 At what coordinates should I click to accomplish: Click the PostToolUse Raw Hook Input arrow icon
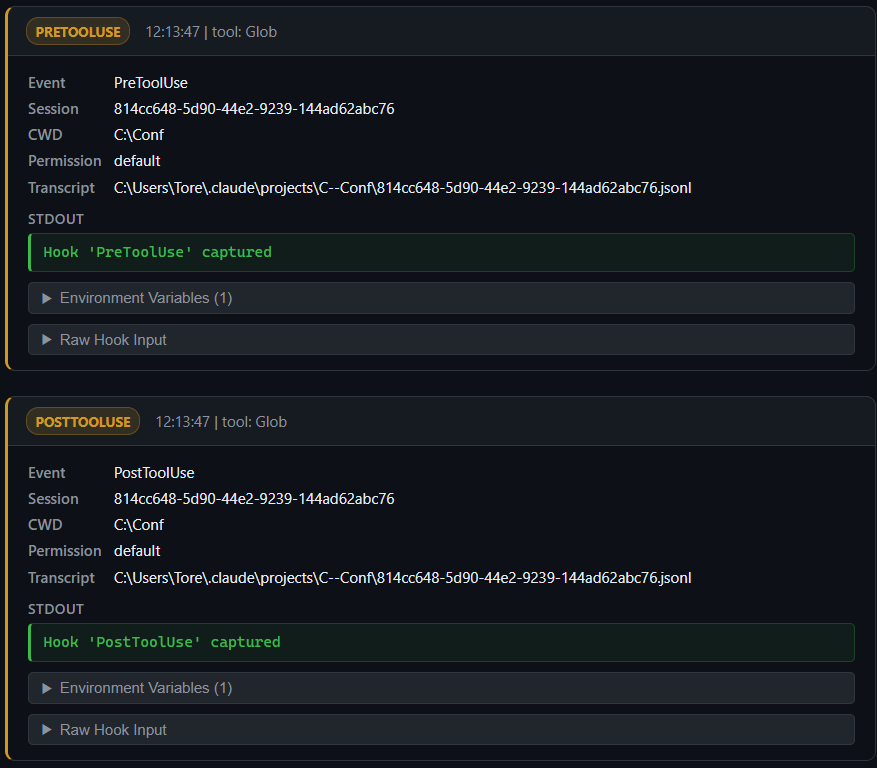tap(45, 730)
